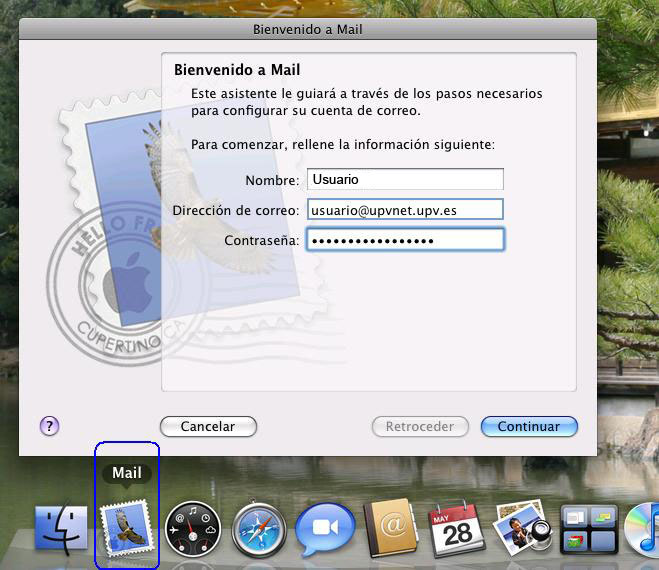This screenshot has height=570, width=659.
Task: Open iChat video camera dock icon
Action: coord(325,528)
